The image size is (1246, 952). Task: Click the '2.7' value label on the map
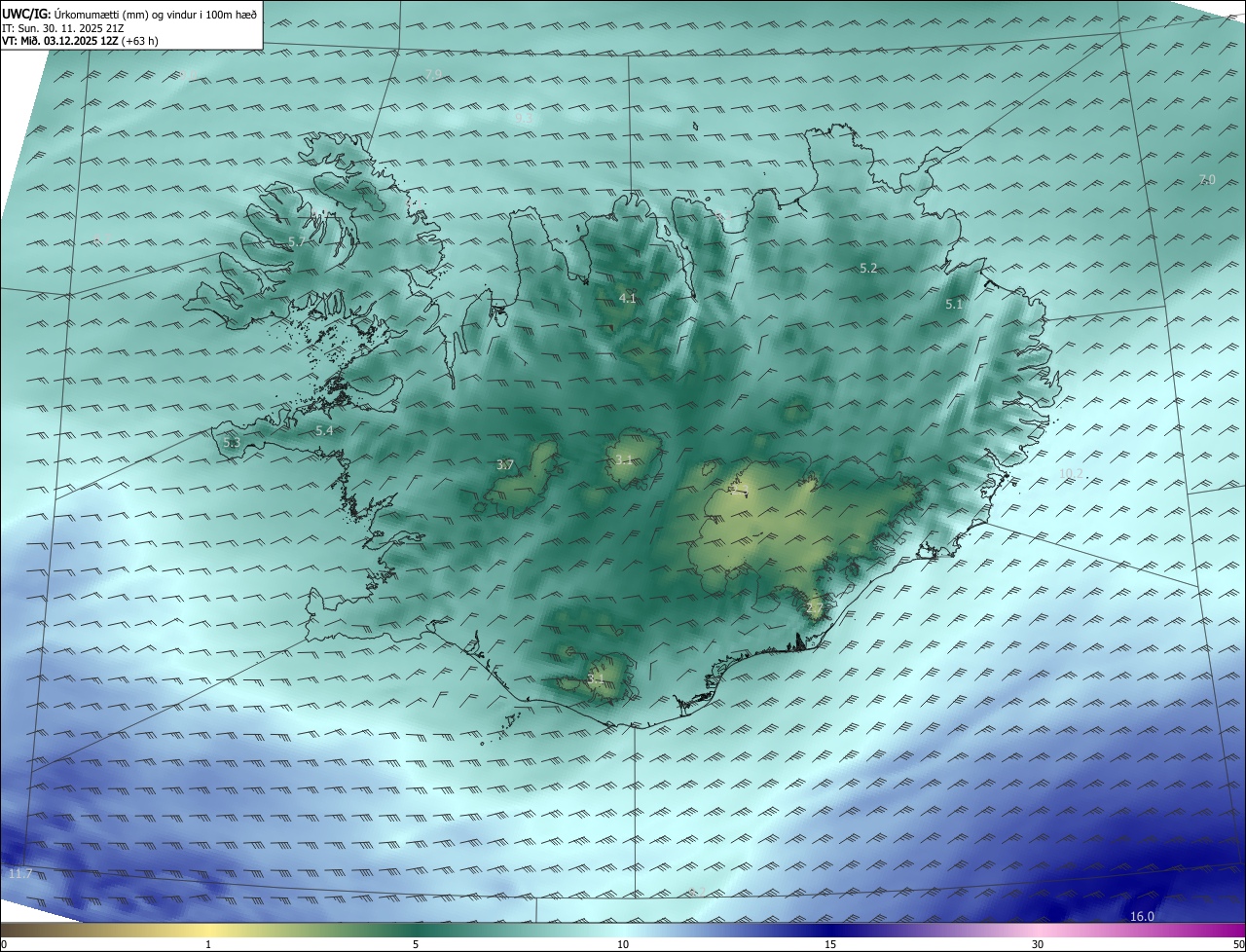coord(815,608)
